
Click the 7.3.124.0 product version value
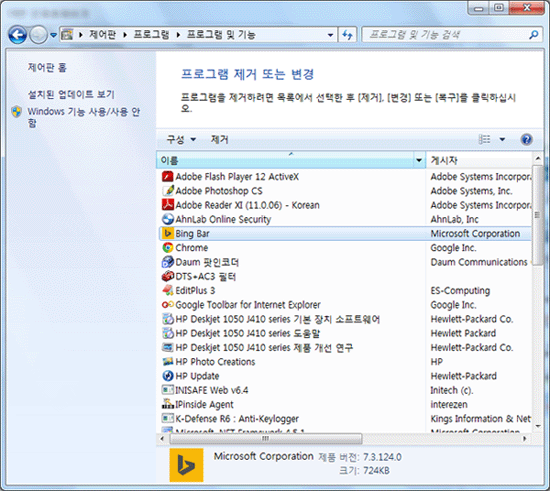(382, 457)
